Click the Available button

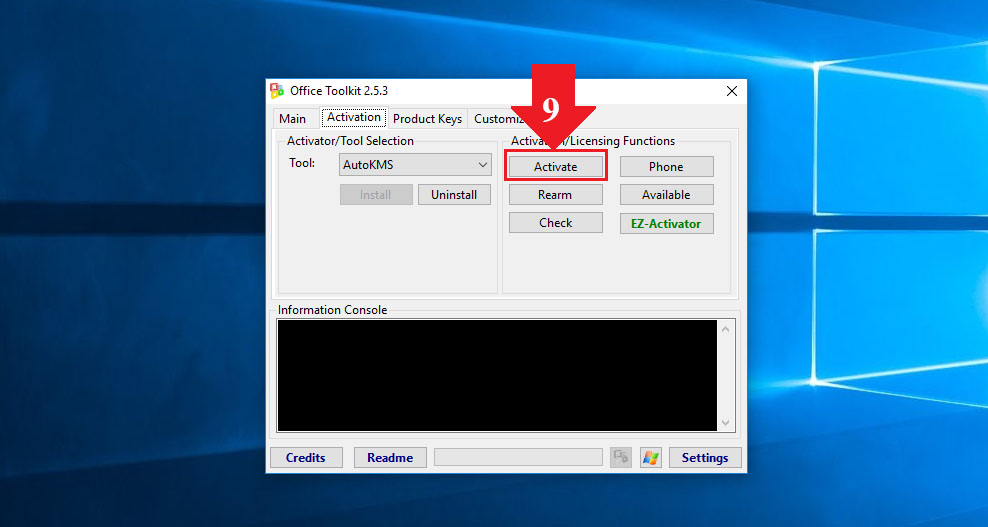[x=667, y=195]
